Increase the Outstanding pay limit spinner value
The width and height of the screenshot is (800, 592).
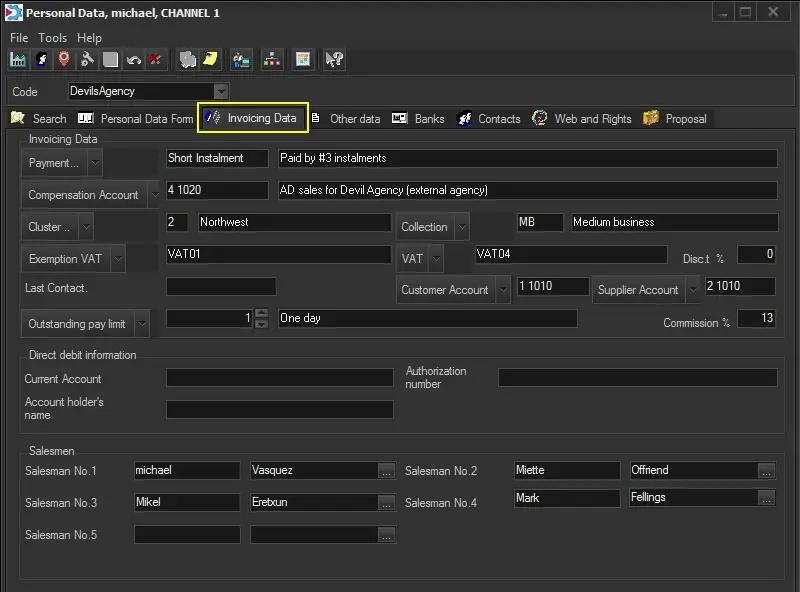pyautogui.click(x=262, y=313)
